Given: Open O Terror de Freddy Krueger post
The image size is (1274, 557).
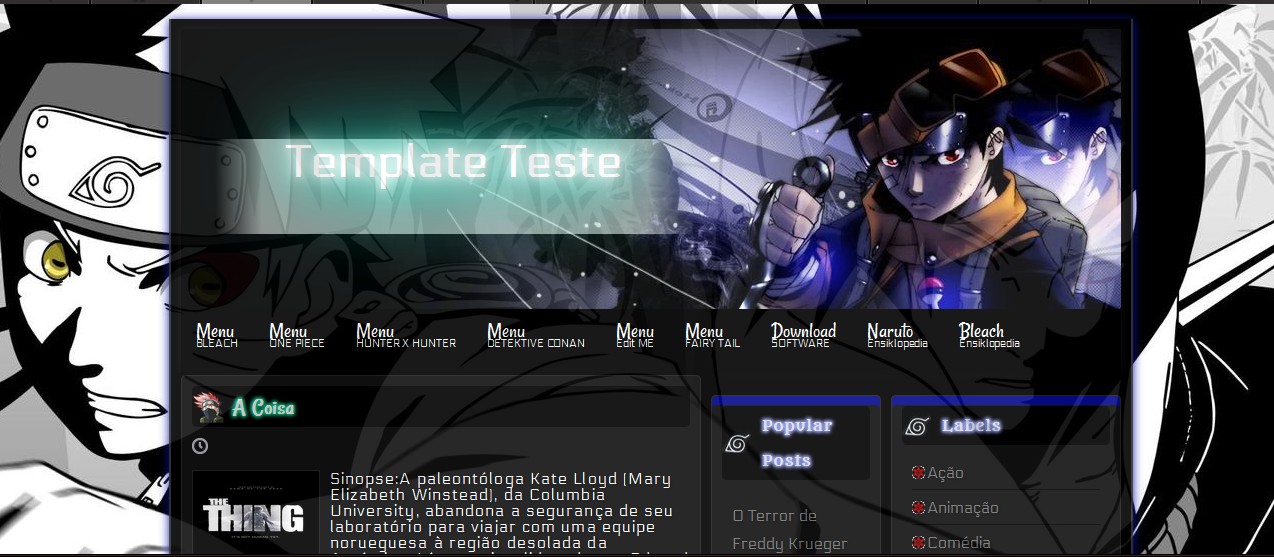Looking at the screenshot, I should point(790,530).
